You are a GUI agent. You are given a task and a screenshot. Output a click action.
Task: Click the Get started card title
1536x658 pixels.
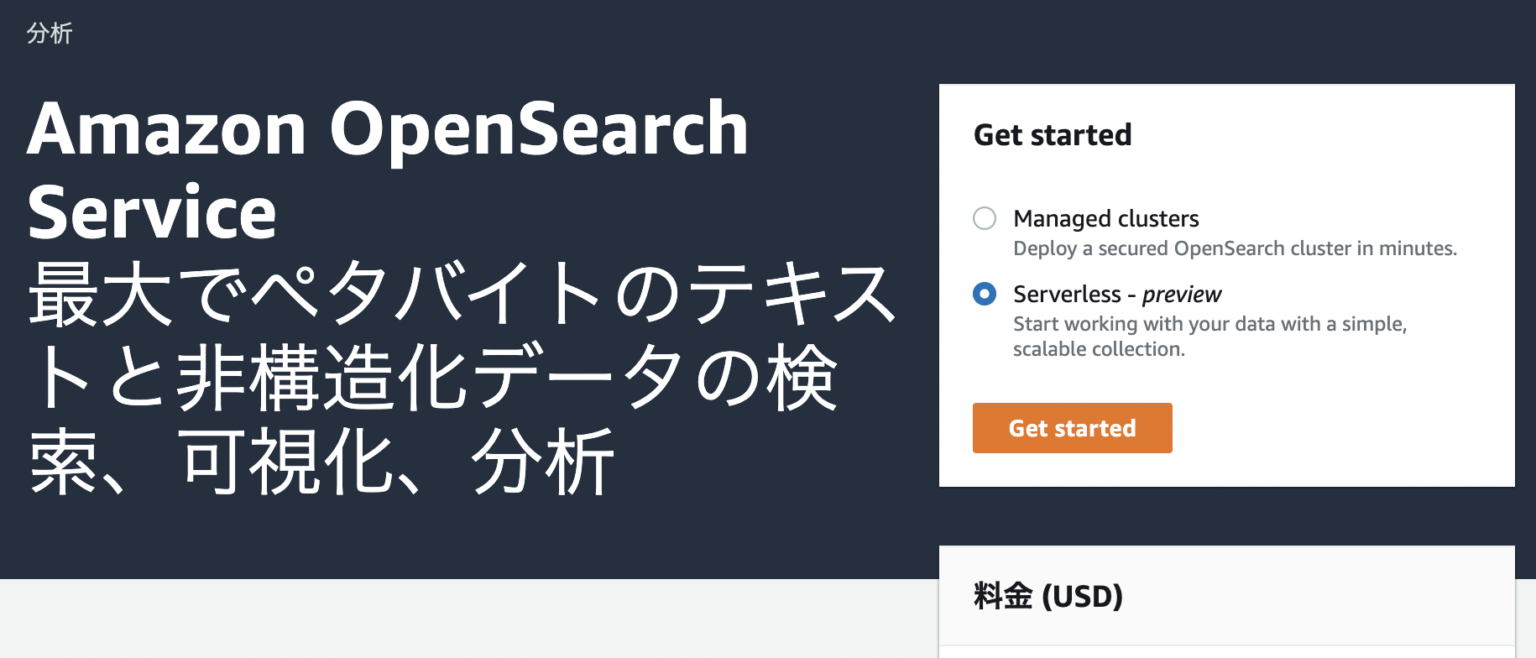pyautogui.click(x=1051, y=135)
